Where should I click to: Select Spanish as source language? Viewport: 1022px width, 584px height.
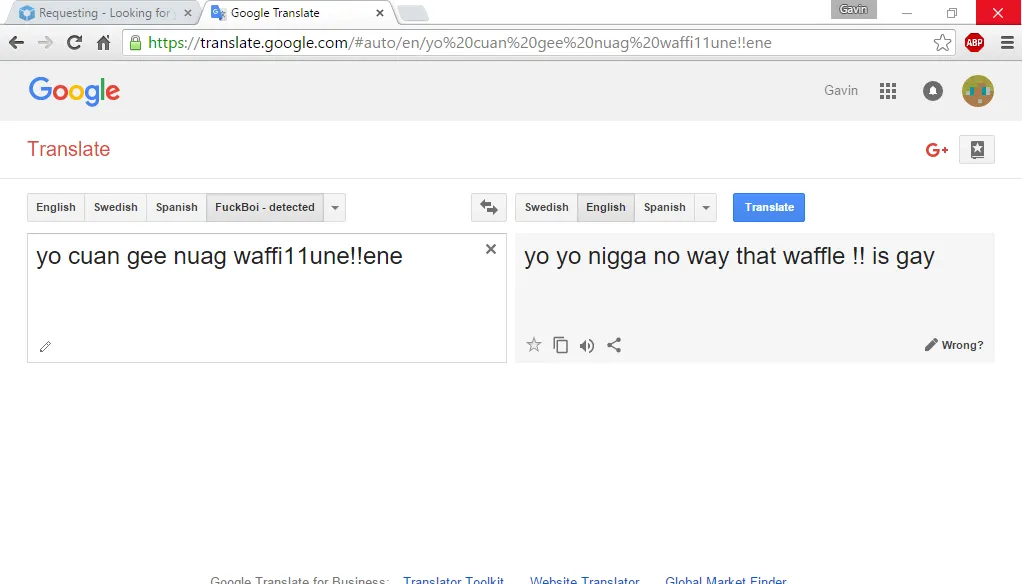point(177,207)
